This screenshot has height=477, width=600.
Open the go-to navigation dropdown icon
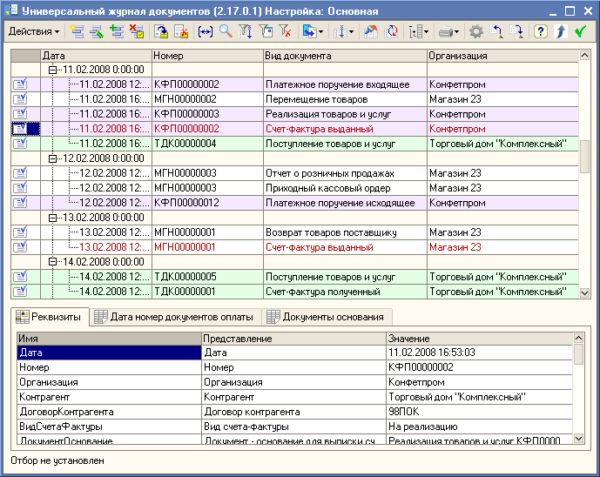point(313,32)
